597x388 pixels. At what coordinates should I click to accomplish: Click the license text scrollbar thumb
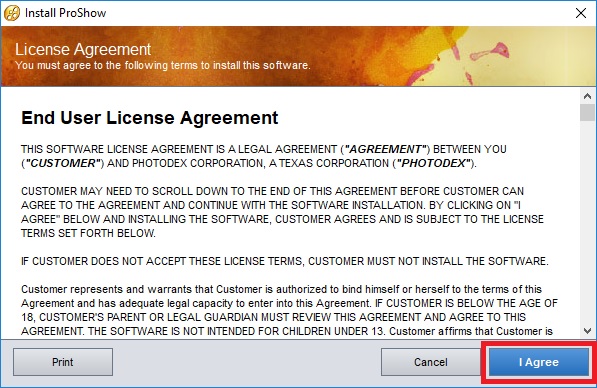(x=587, y=113)
